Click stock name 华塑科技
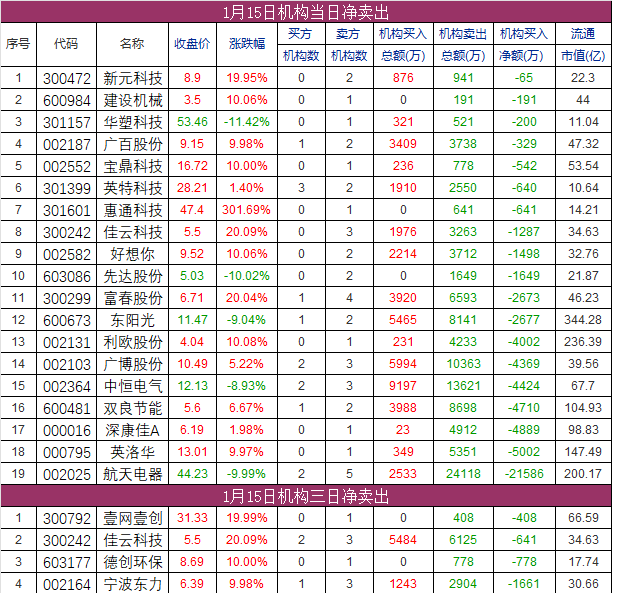 (133, 123)
